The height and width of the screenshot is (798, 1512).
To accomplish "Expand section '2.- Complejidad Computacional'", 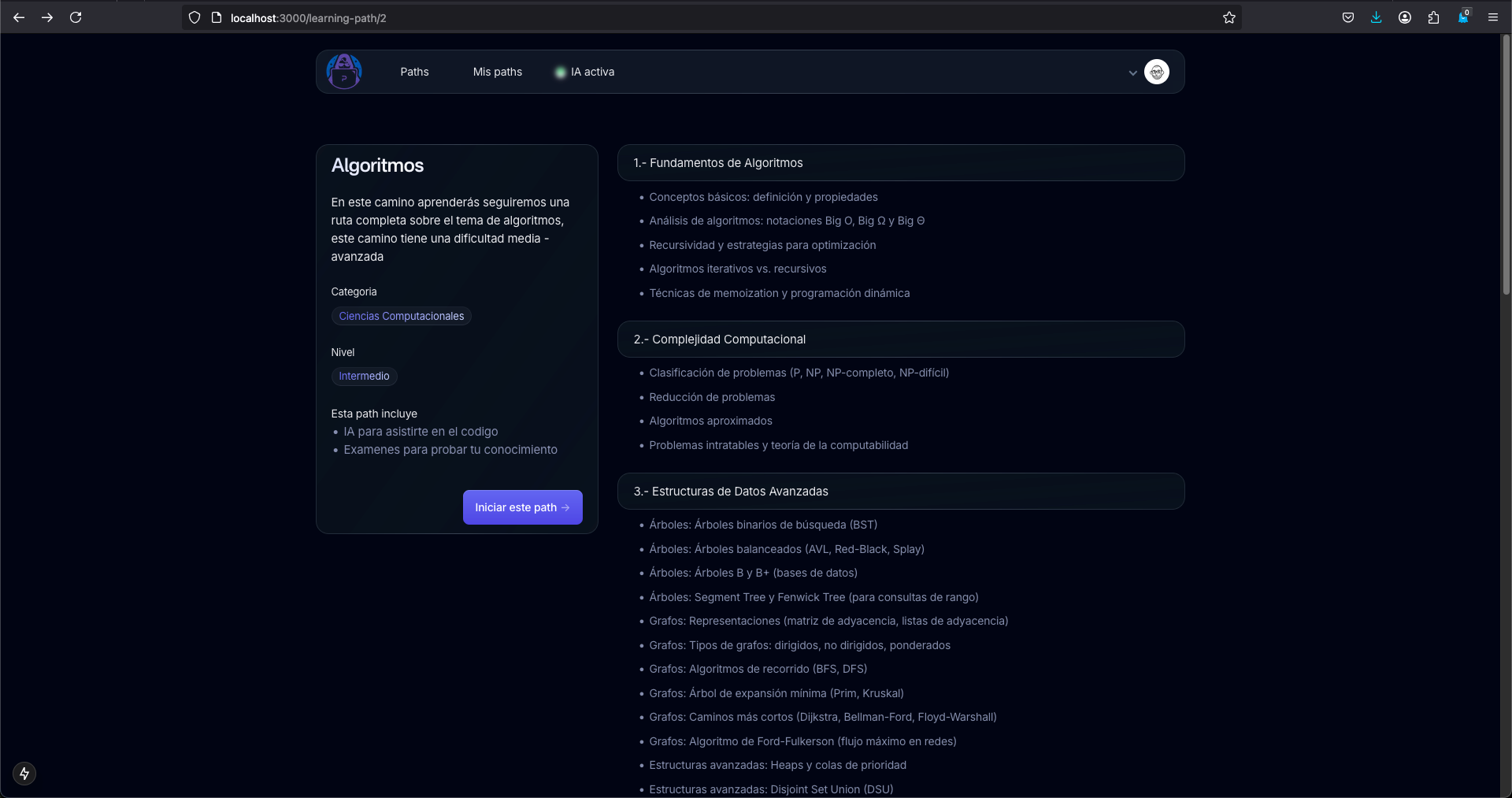I will 901,339.
